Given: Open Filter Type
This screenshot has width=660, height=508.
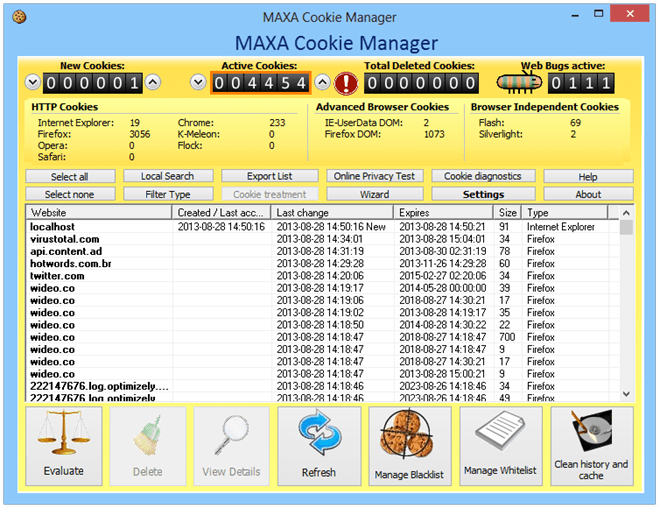Looking at the screenshot, I should (x=168, y=194).
